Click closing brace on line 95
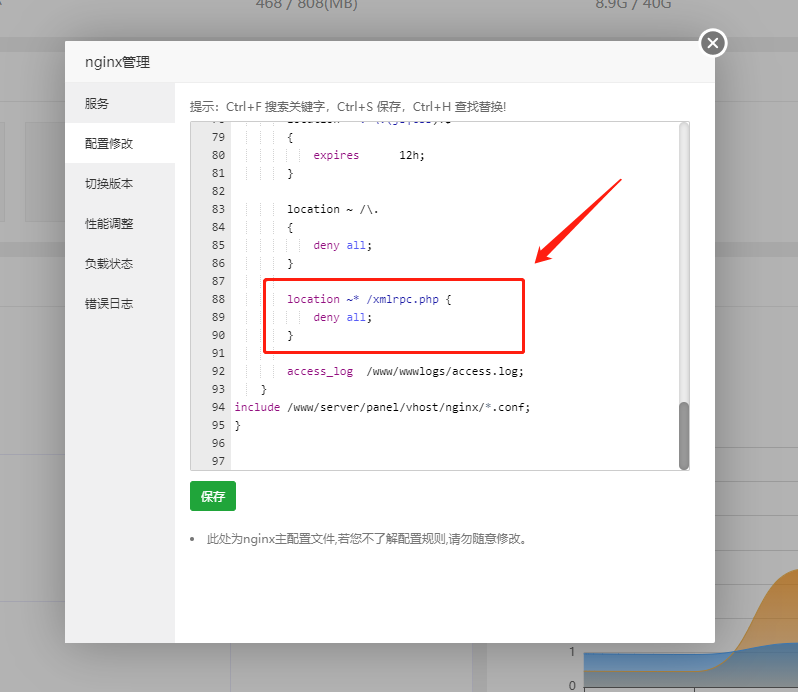Viewport: 798px width, 692px height. (x=238, y=425)
